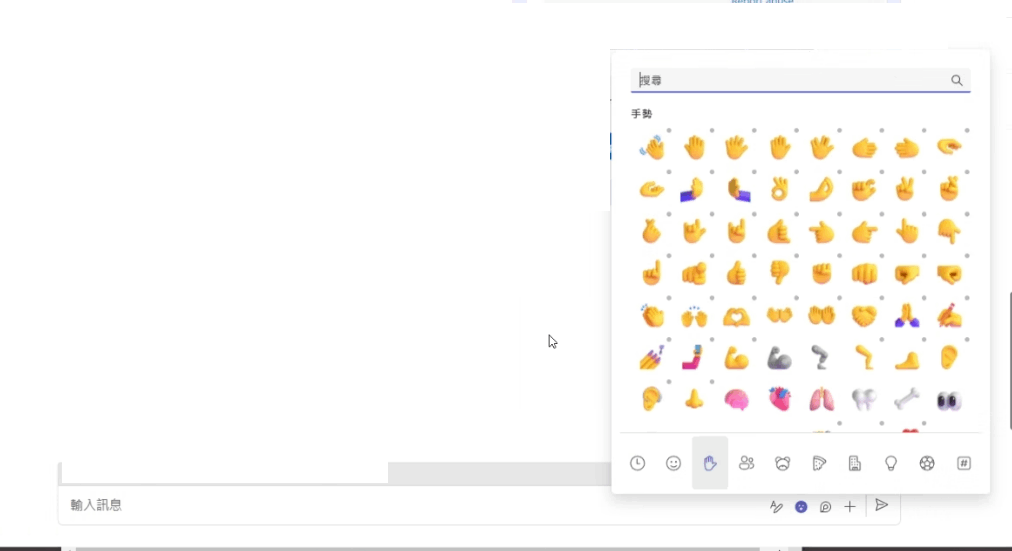Image resolution: width=1012 pixels, height=551 pixels.
Task: Insert the lungs emoji
Action: (x=822, y=400)
